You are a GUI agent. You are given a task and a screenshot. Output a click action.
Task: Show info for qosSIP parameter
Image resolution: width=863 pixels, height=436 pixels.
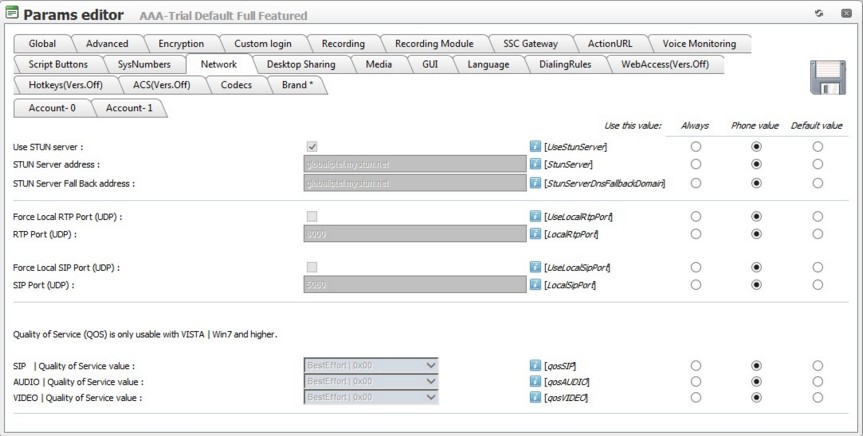(535, 366)
